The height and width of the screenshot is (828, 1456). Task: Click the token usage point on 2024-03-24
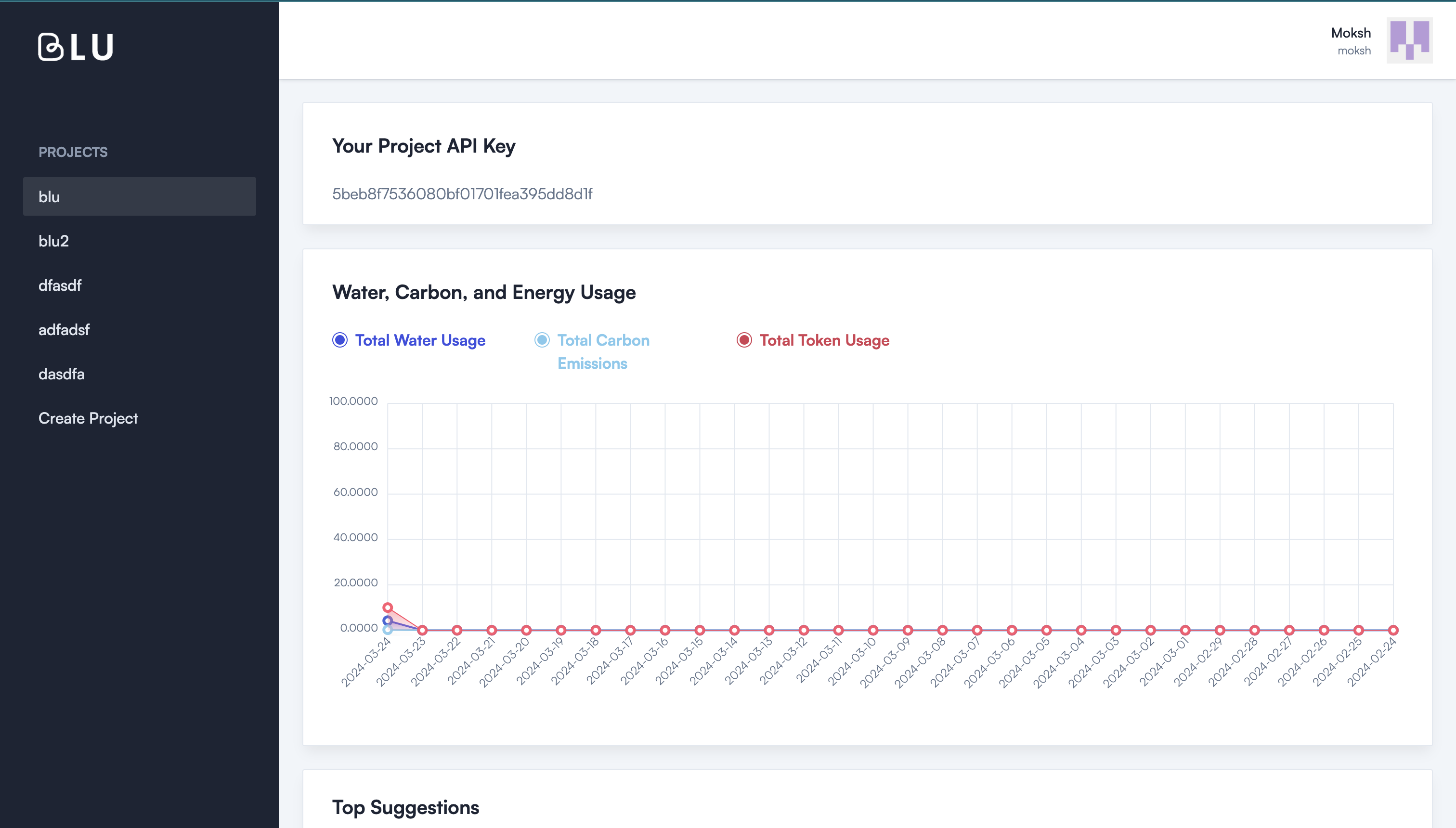coord(387,608)
